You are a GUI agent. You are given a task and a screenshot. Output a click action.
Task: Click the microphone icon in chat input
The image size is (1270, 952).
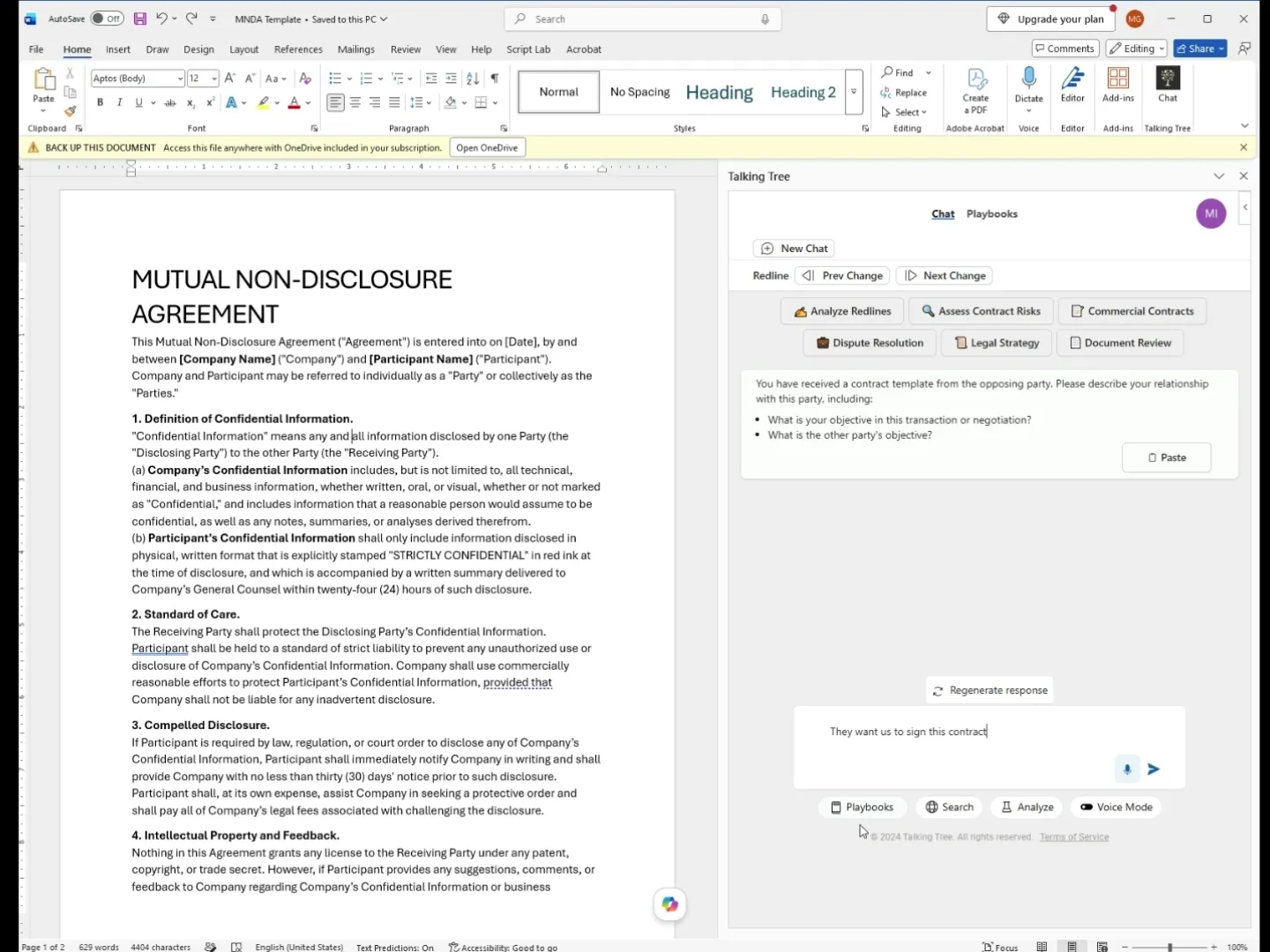pyautogui.click(x=1127, y=770)
